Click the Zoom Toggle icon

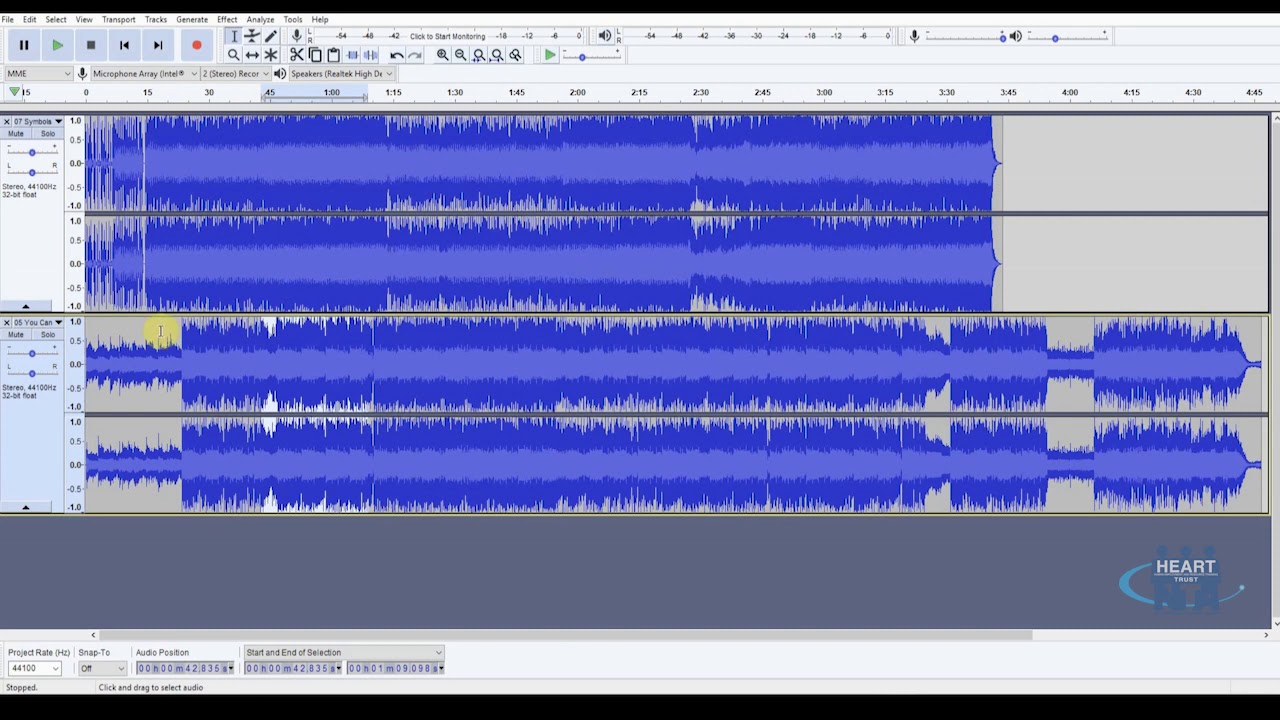tap(515, 55)
